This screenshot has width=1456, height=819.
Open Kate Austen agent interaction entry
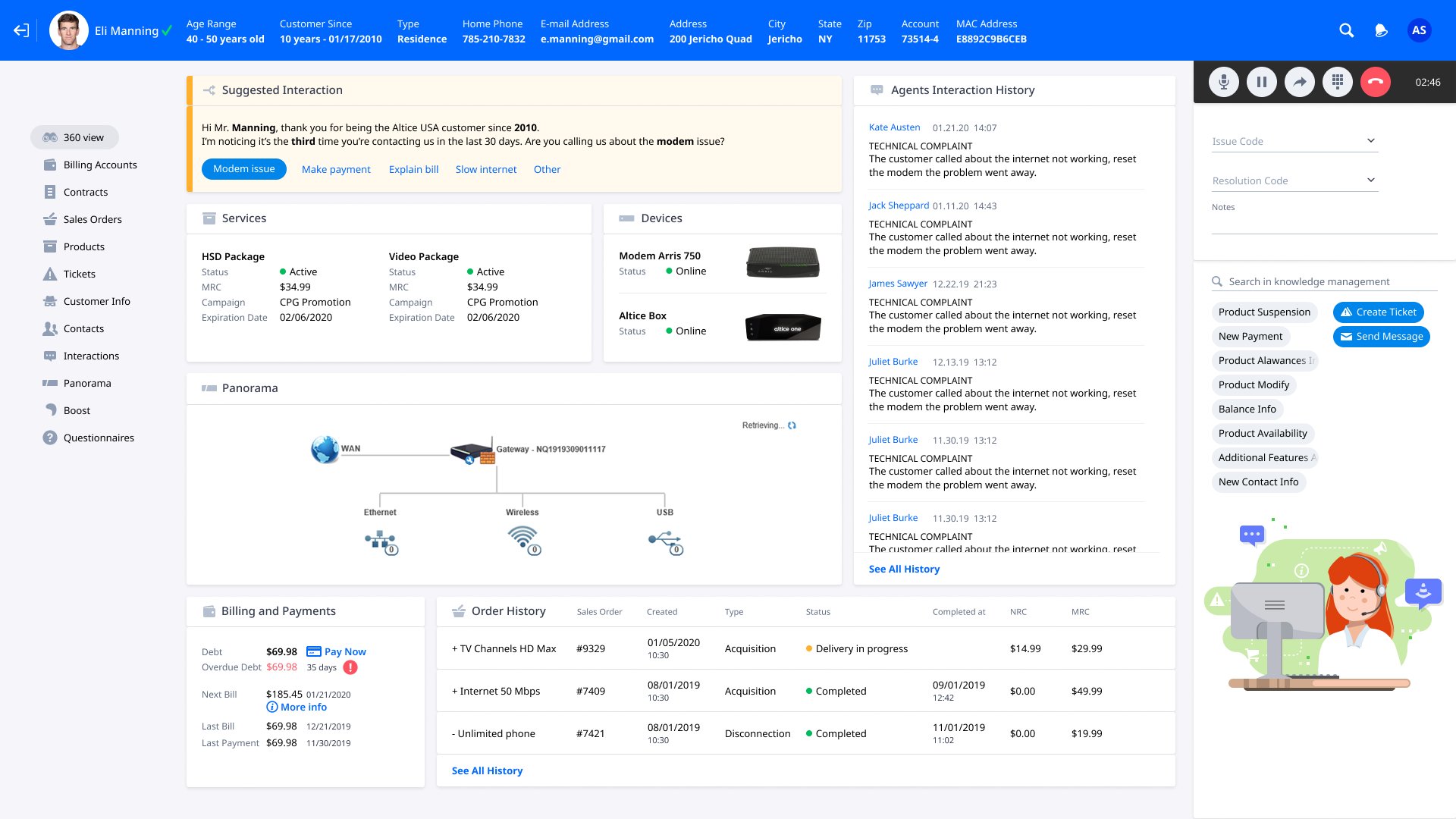pos(1006,150)
